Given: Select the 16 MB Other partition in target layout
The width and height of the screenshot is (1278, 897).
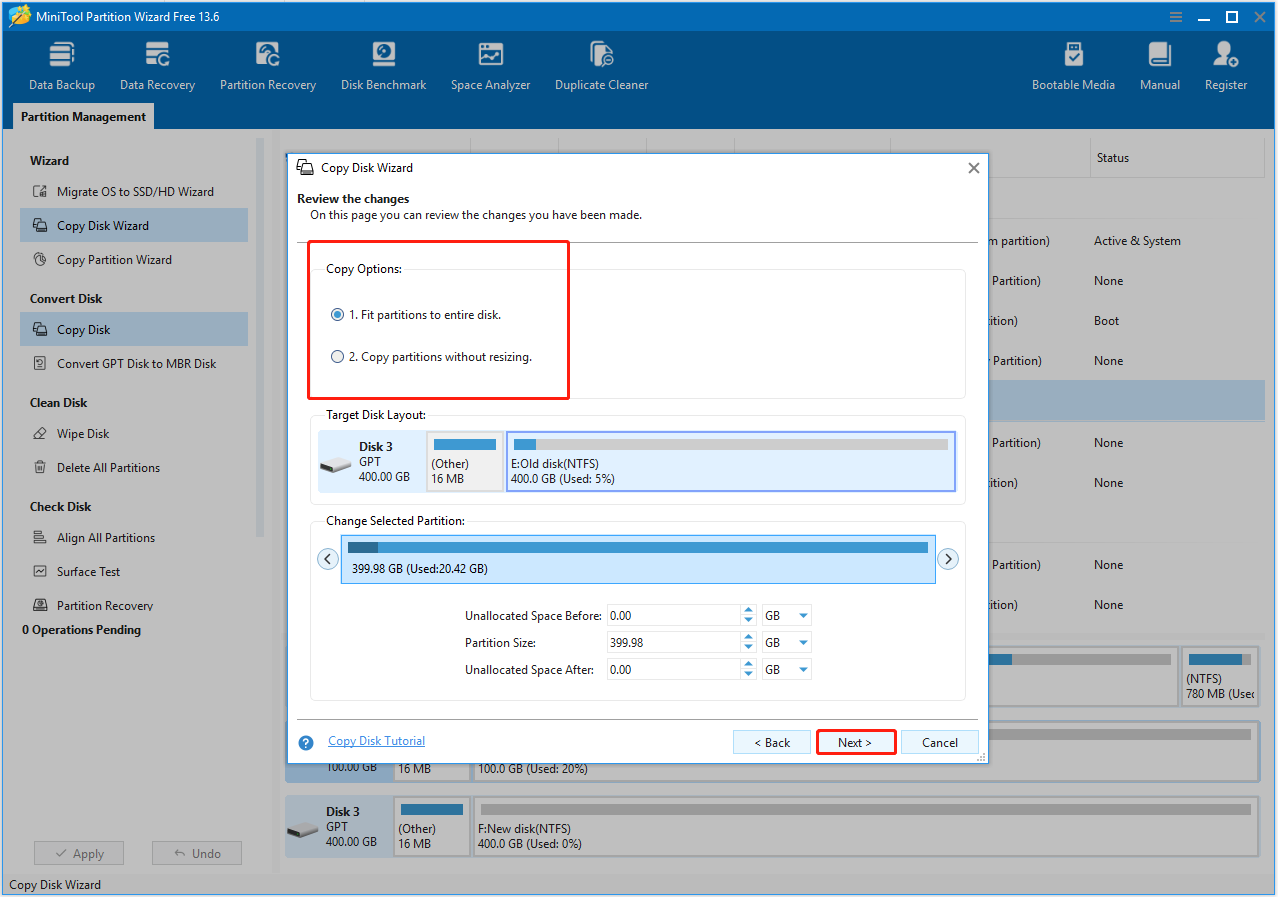Looking at the screenshot, I should 465,462.
